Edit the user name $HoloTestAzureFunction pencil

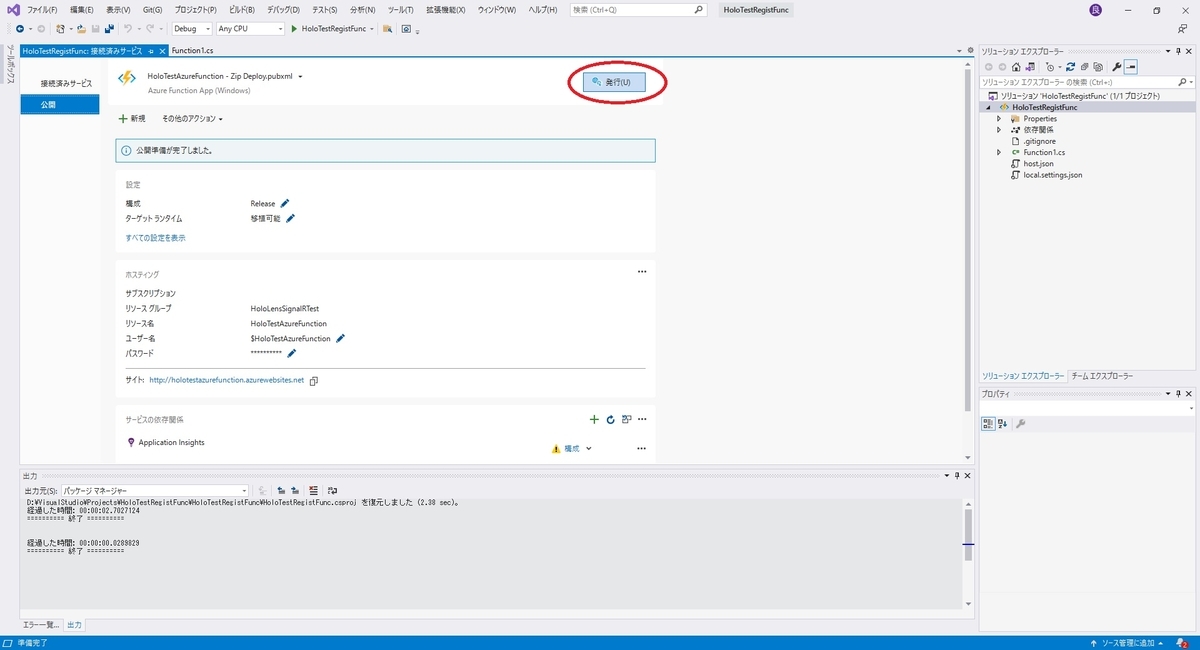340,338
